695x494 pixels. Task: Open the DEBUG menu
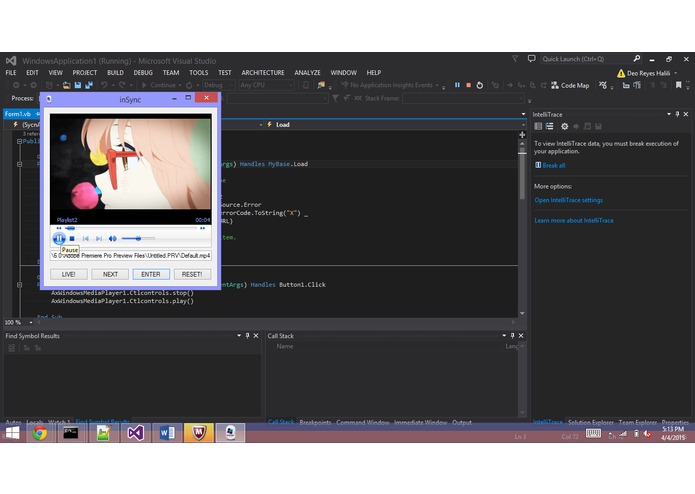(x=143, y=73)
